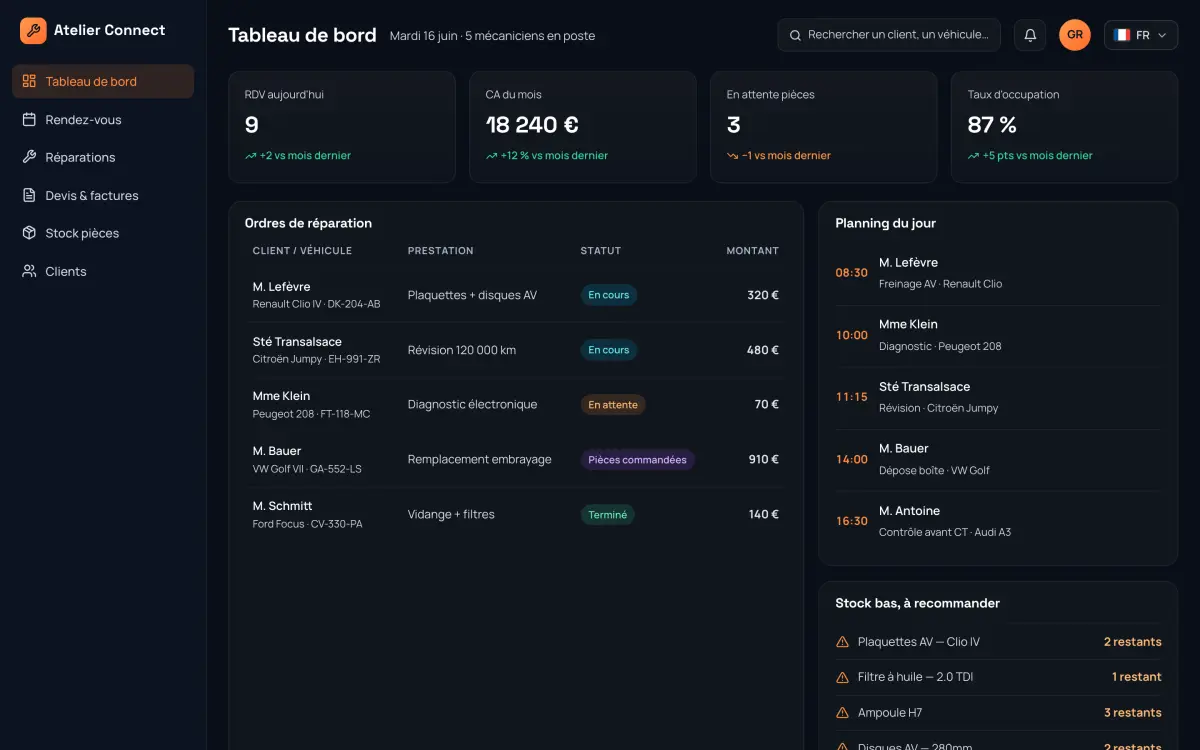This screenshot has width=1200, height=750.
Task: Select the 10:00 Mme Klein appointment
Action: tap(998, 335)
